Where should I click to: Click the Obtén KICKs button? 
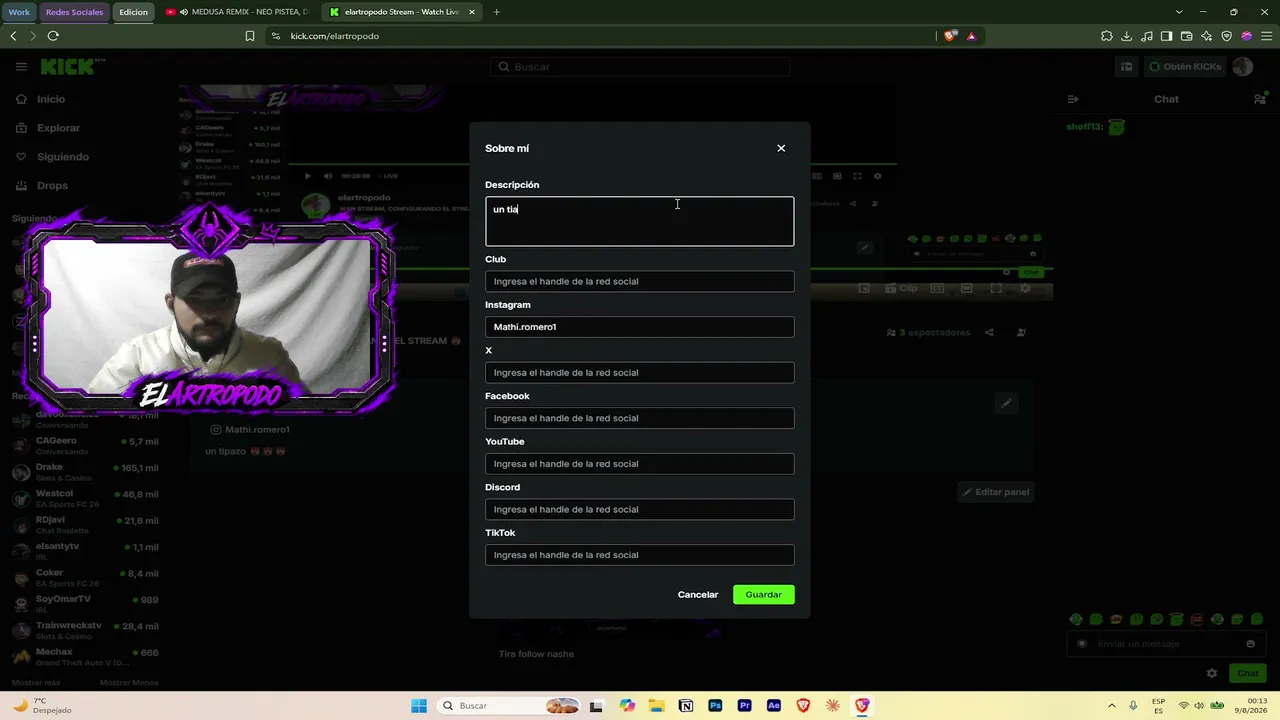coord(1185,67)
